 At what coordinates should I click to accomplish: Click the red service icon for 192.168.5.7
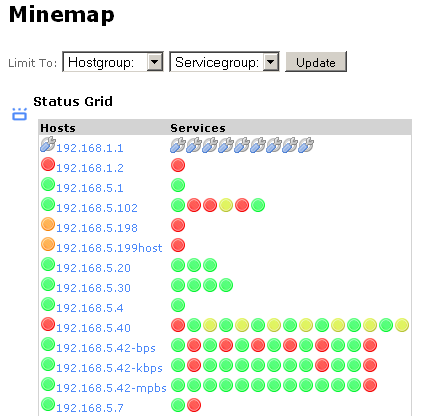[194, 405]
